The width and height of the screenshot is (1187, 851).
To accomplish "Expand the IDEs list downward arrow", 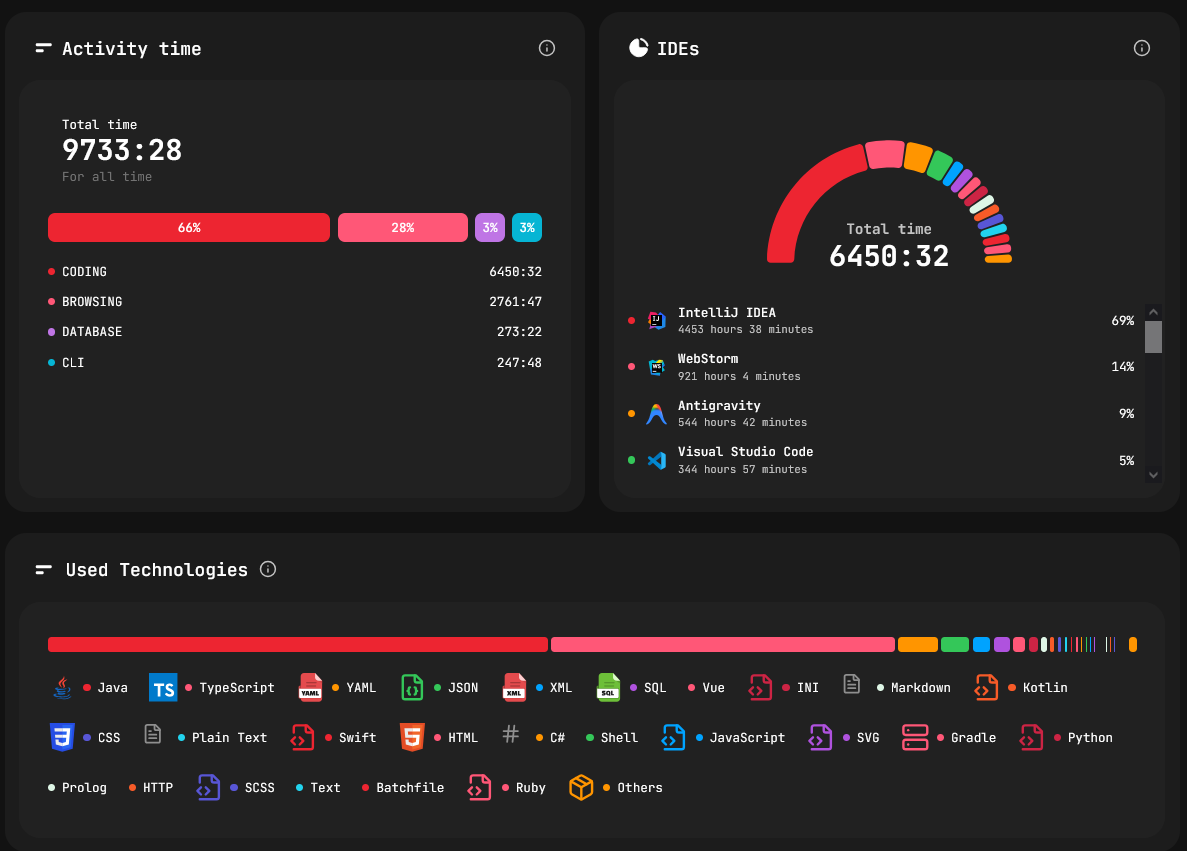I will (x=1153, y=475).
